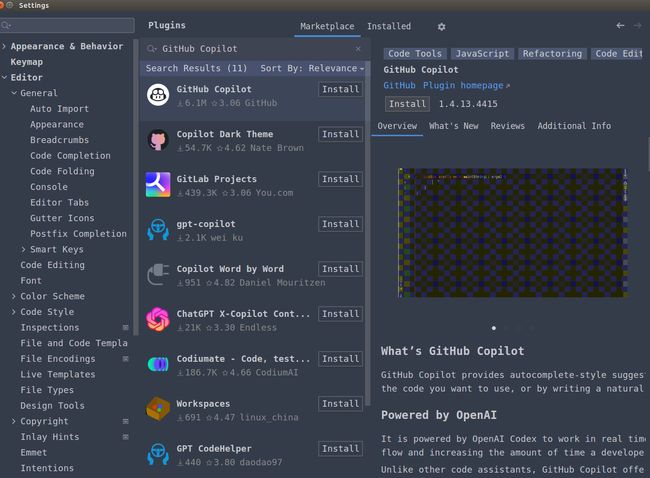Open the Reviews tab
Screen dimensions: 650x478
coord(507,126)
